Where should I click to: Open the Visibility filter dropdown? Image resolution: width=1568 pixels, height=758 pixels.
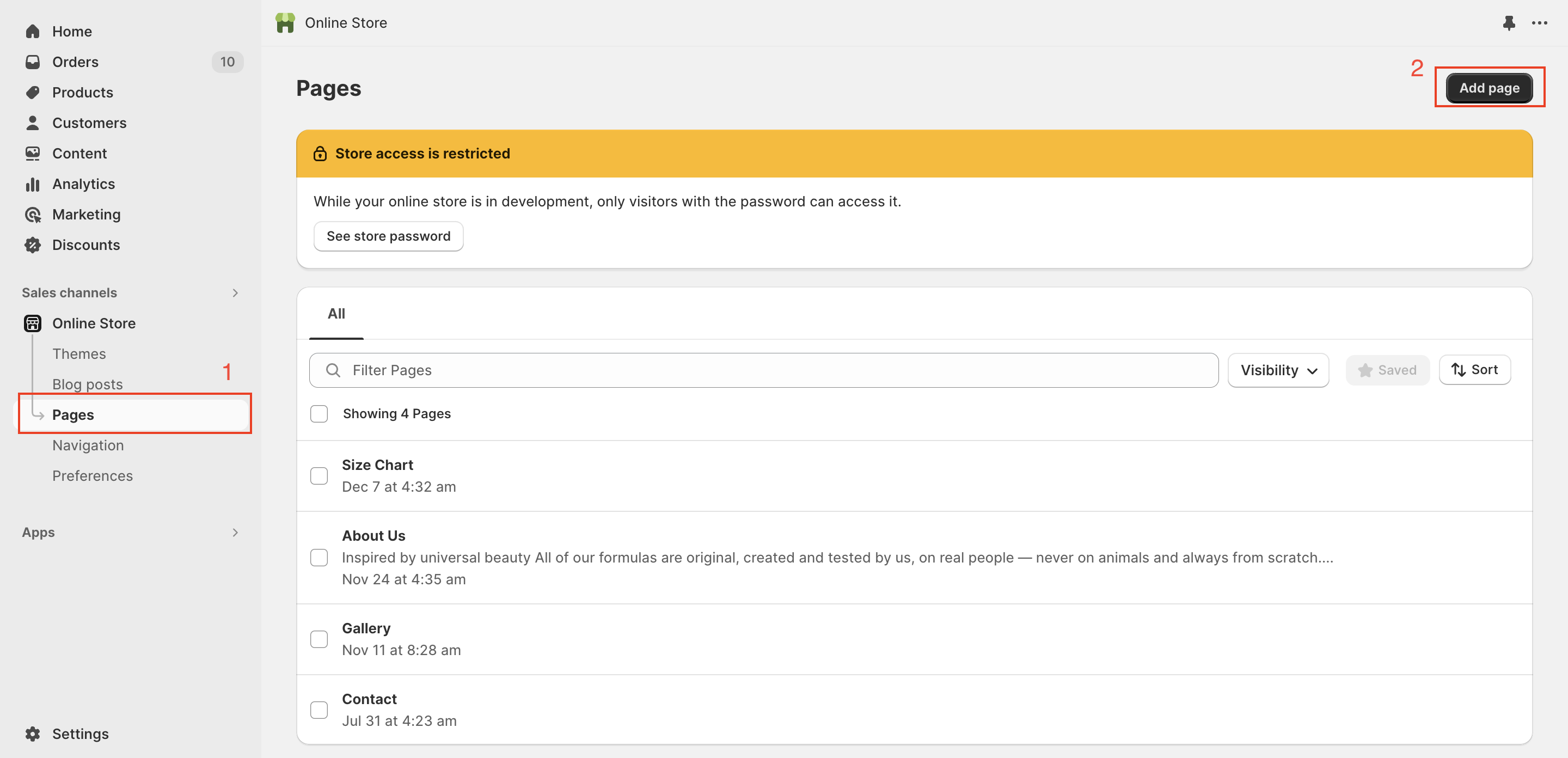pyautogui.click(x=1278, y=370)
